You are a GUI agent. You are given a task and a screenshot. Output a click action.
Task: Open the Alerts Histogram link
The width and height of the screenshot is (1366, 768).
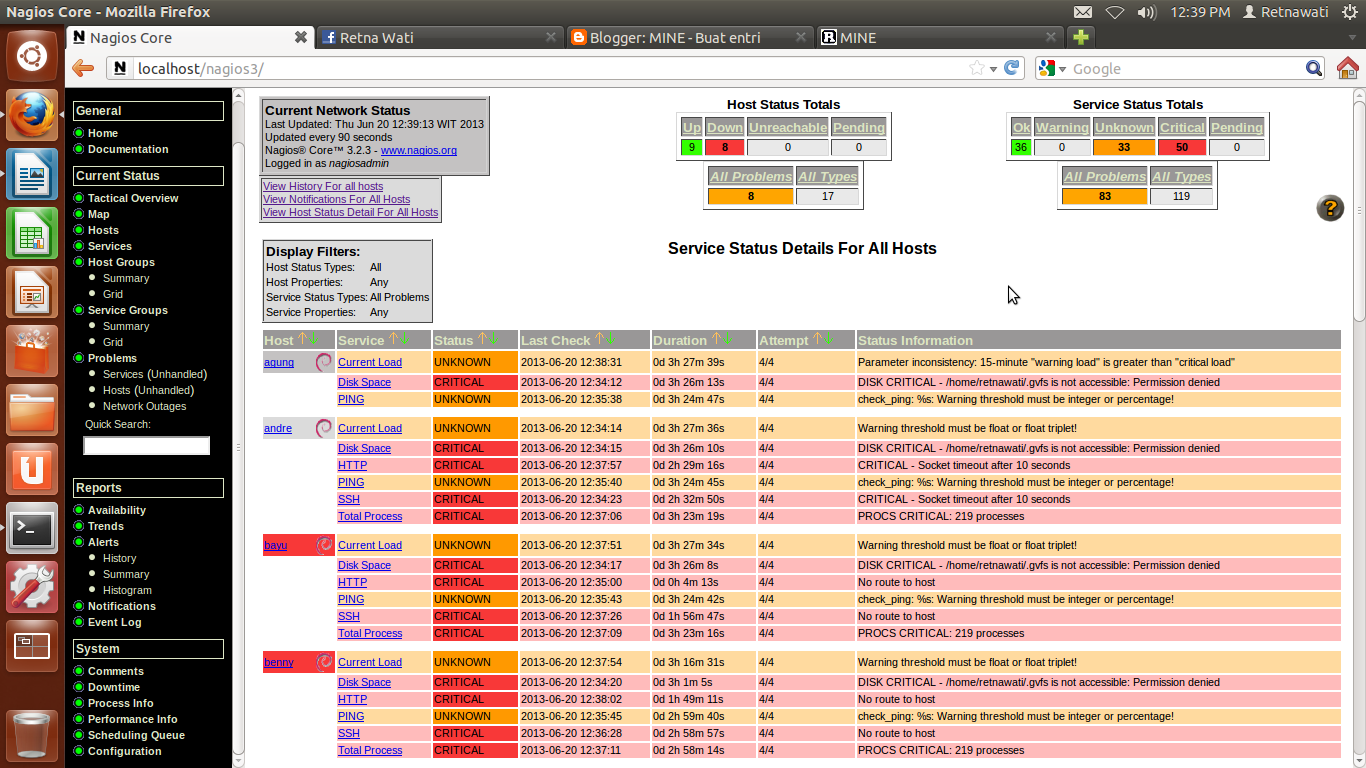tap(127, 590)
